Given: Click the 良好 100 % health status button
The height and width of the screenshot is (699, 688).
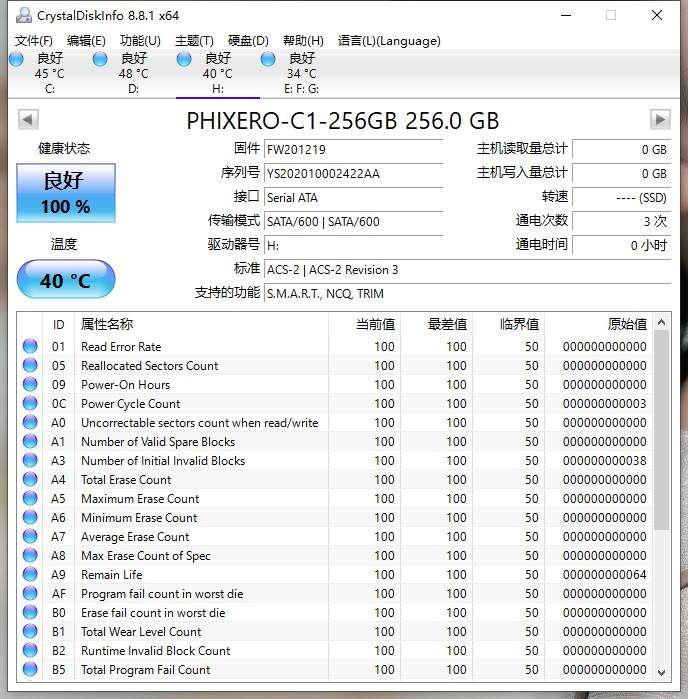Looking at the screenshot, I should (x=66, y=193).
